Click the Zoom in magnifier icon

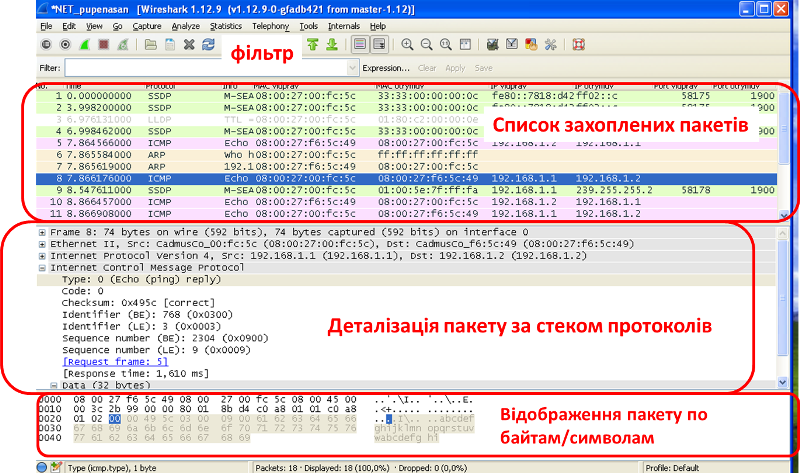coord(407,45)
